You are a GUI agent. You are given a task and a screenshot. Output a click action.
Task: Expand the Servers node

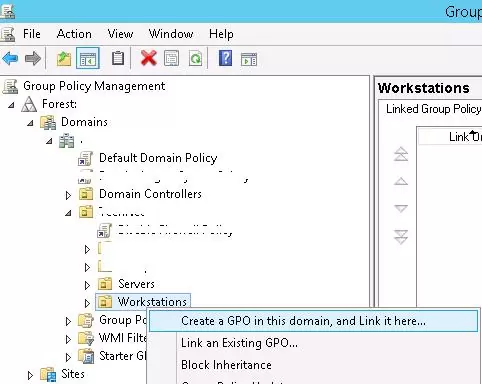click(87, 285)
